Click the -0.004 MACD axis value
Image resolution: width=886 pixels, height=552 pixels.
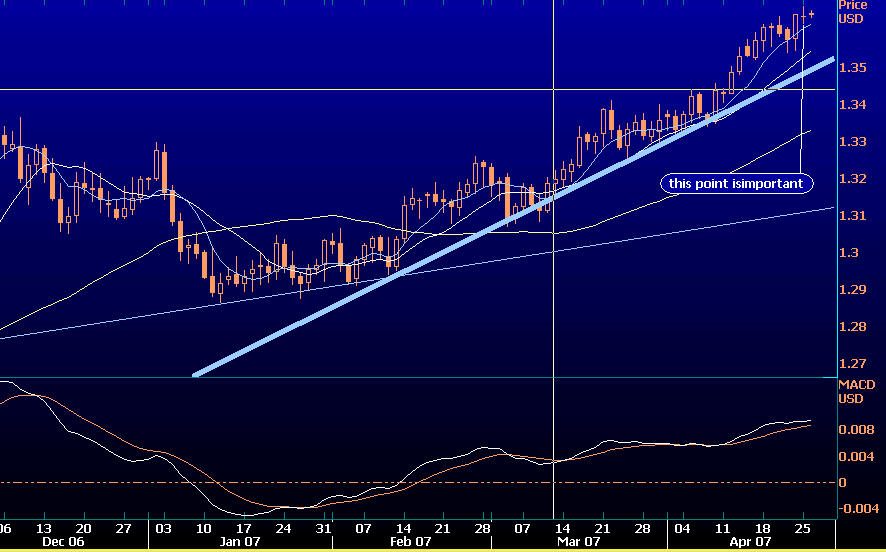857,508
